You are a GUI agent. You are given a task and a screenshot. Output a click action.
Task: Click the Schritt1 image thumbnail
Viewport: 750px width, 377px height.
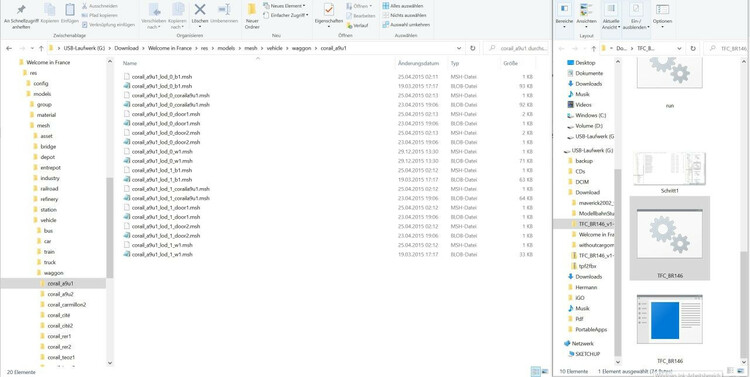coord(669,169)
